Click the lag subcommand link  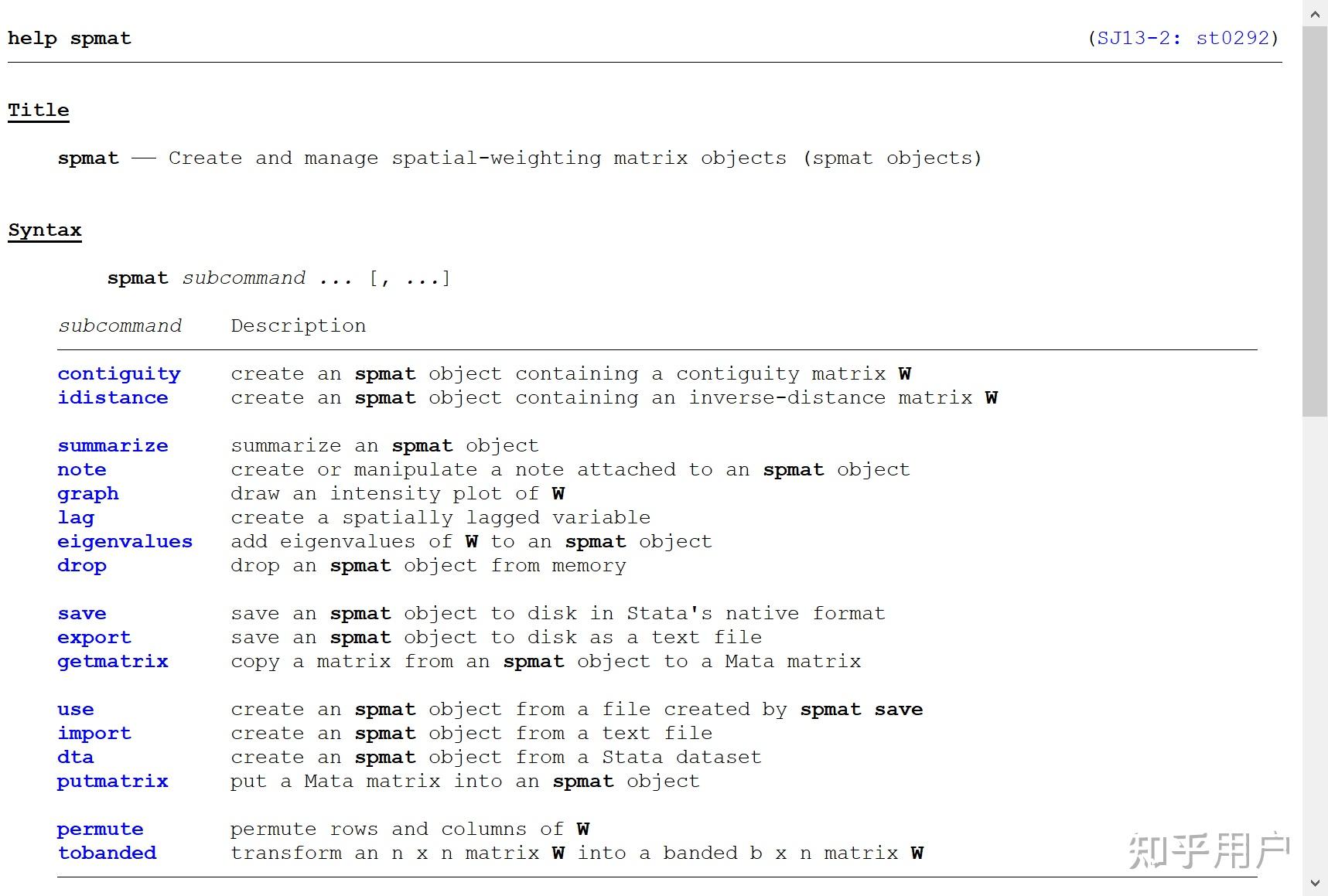click(x=75, y=518)
